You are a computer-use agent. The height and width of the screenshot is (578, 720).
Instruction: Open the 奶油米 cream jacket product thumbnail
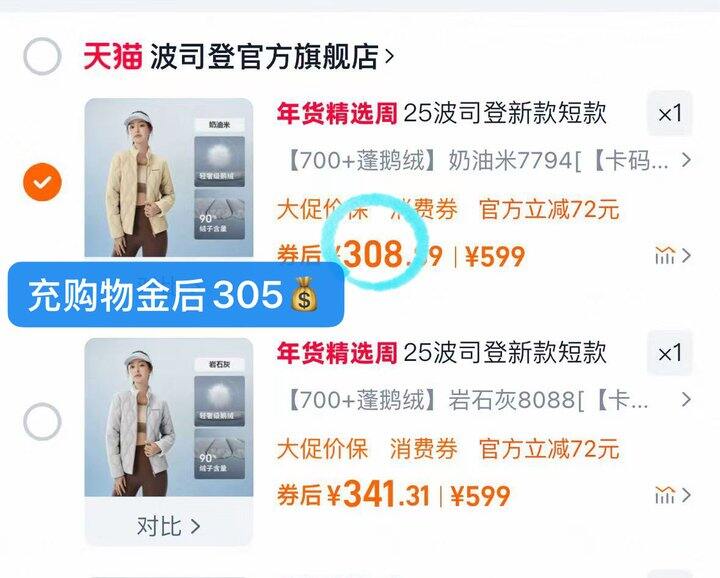pos(169,178)
